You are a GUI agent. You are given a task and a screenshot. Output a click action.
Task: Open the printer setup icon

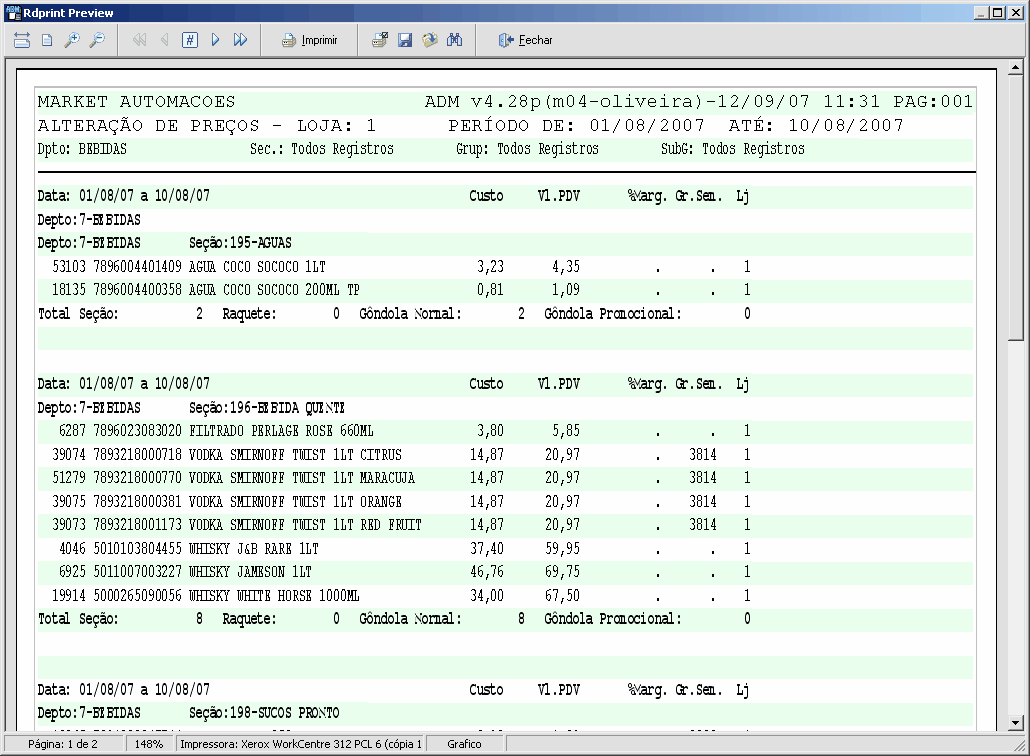pos(380,40)
